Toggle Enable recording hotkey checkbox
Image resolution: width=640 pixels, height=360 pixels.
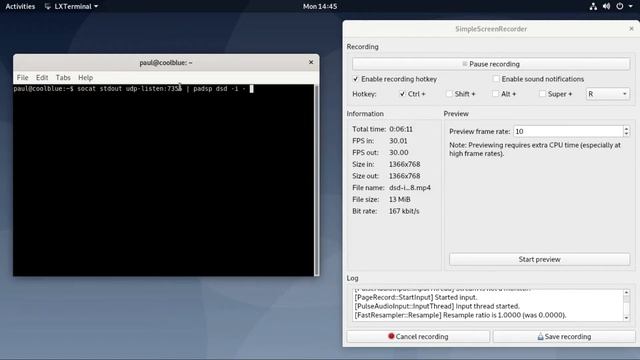(356, 79)
